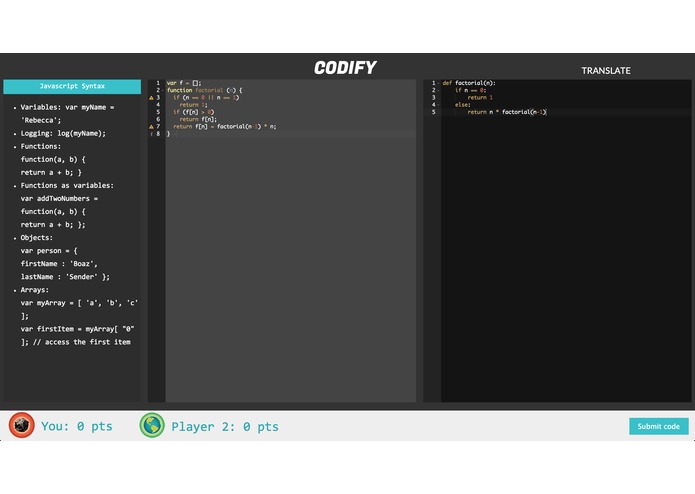
Task: Click the CODIFY logo
Action: click(345, 68)
